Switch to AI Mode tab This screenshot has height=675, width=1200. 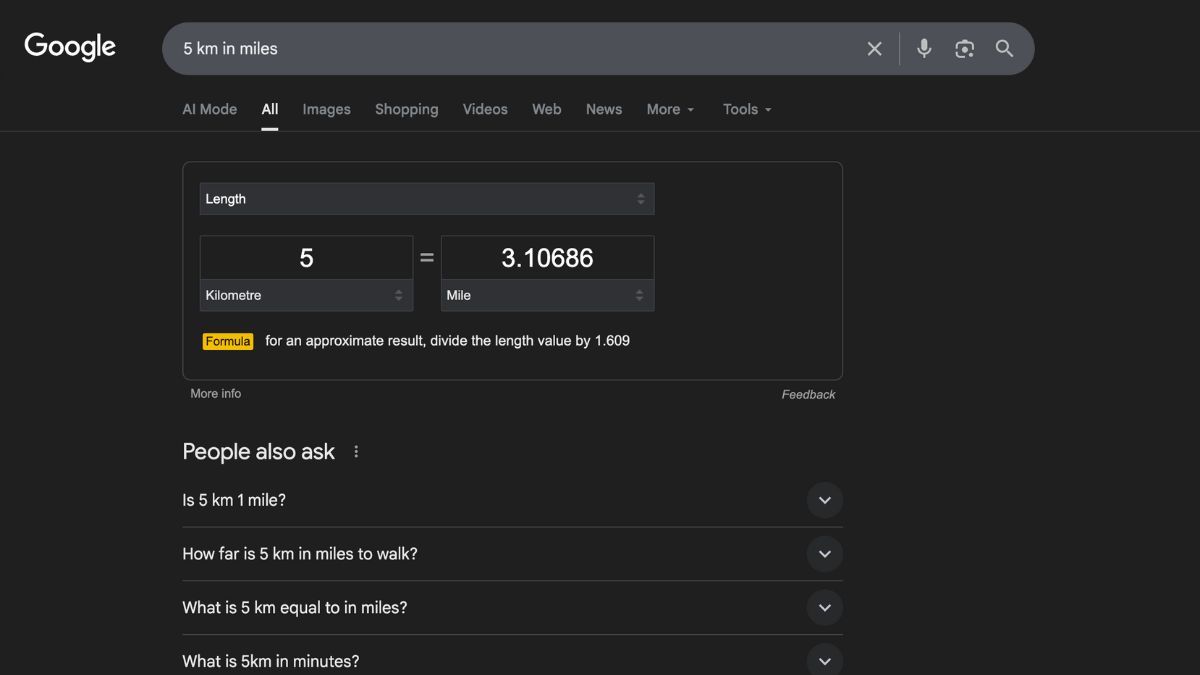coord(209,110)
